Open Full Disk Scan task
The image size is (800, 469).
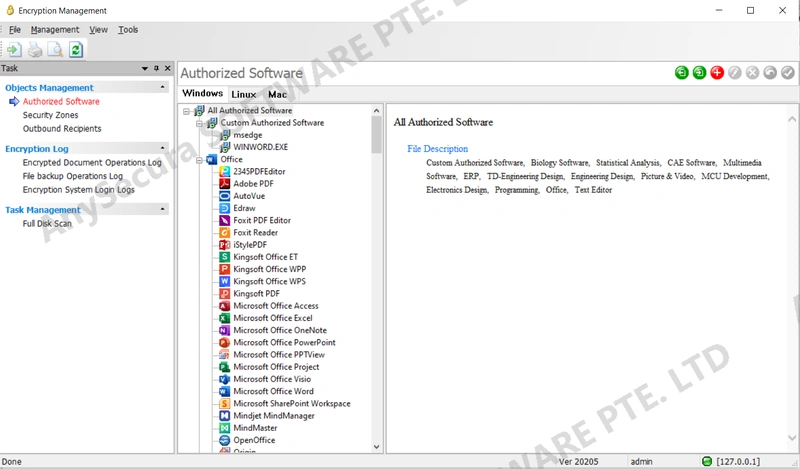(x=47, y=224)
